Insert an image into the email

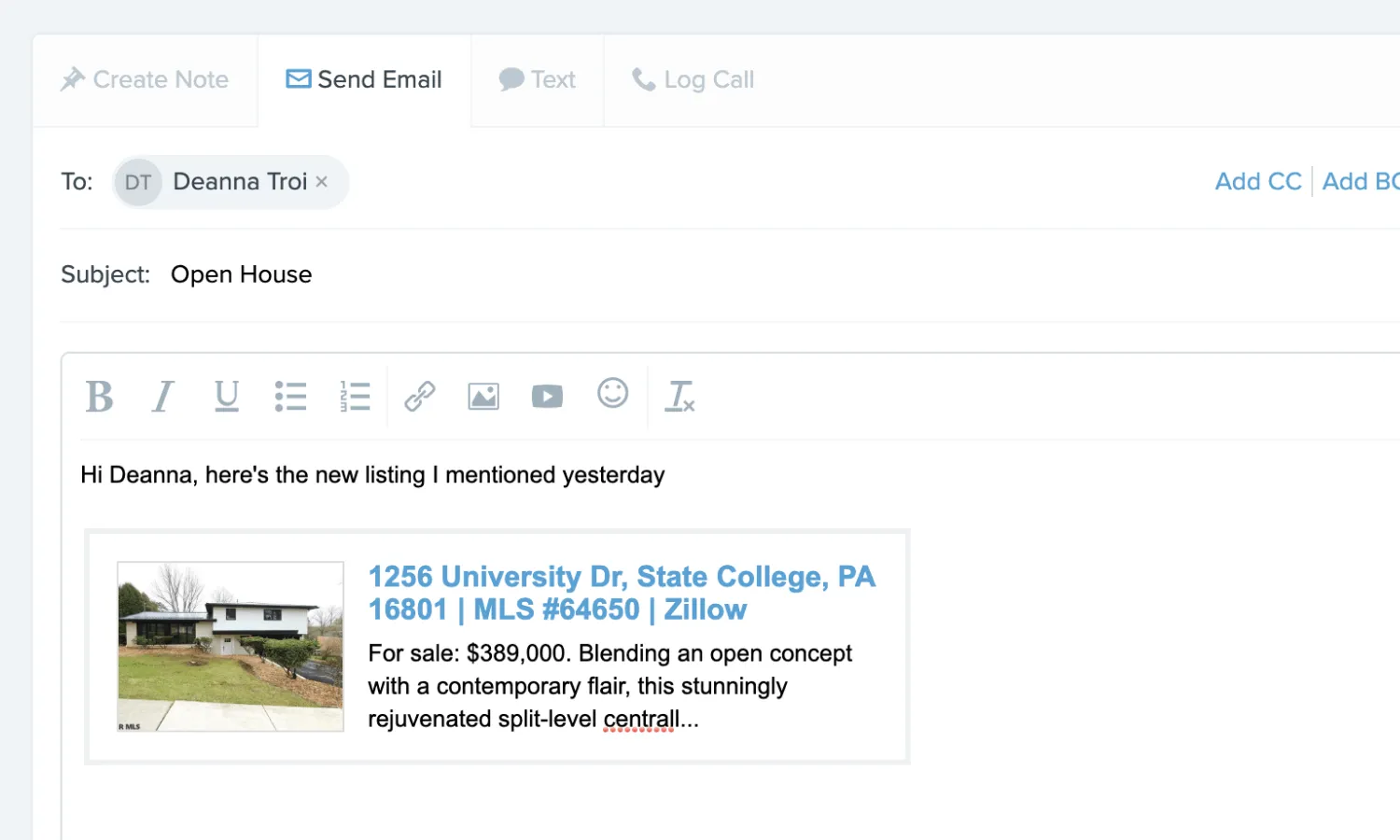click(483, 396)
